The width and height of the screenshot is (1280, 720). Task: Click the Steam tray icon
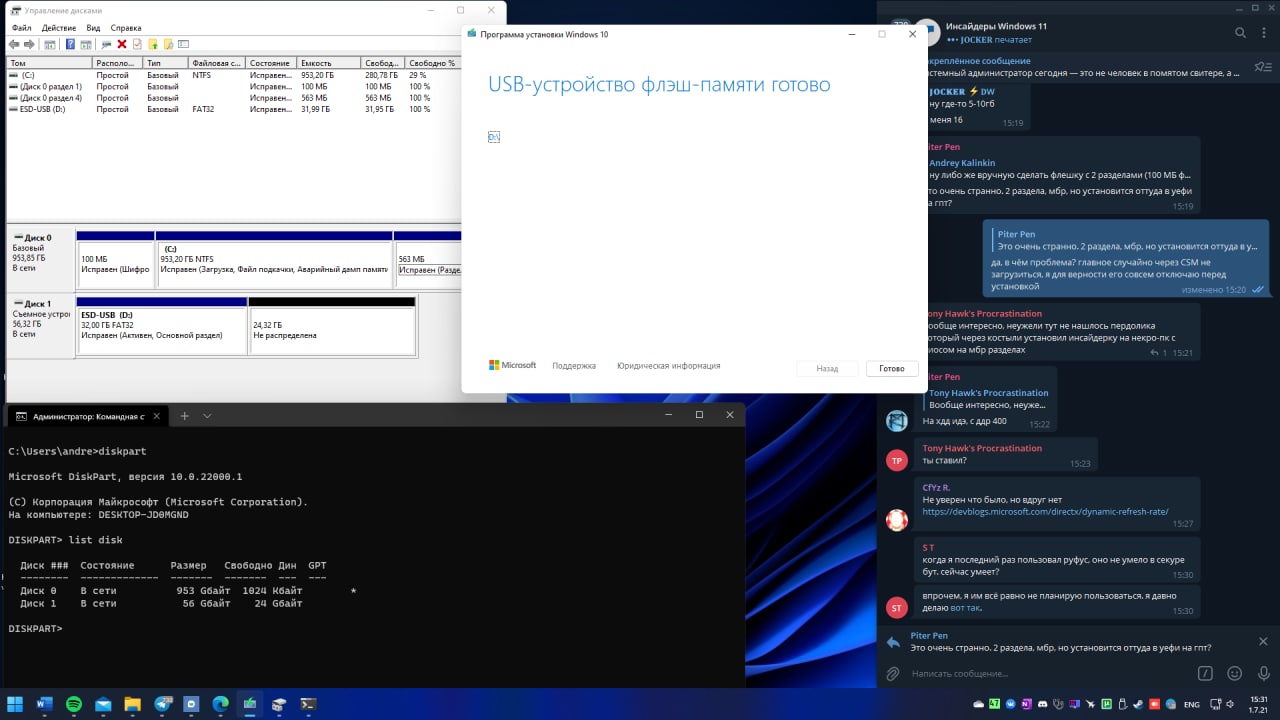click(x=1138, y=704)
